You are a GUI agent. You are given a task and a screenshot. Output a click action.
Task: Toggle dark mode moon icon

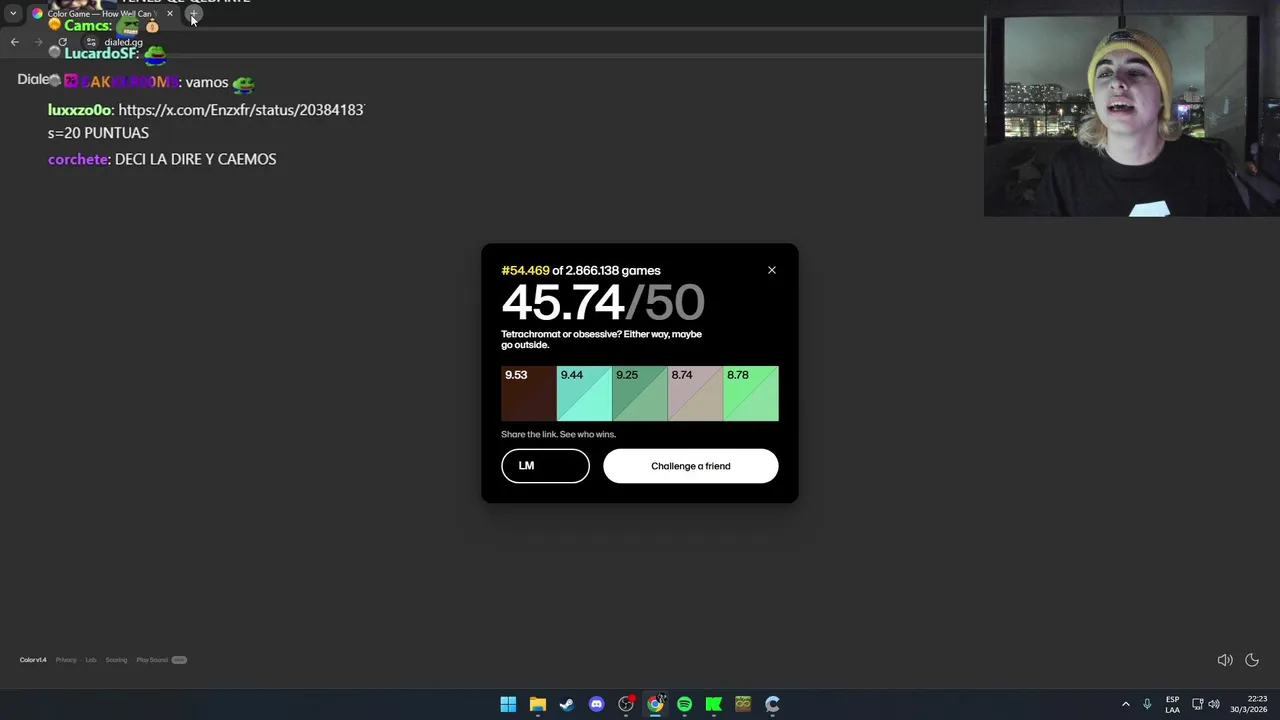[x=1252, y=660]
